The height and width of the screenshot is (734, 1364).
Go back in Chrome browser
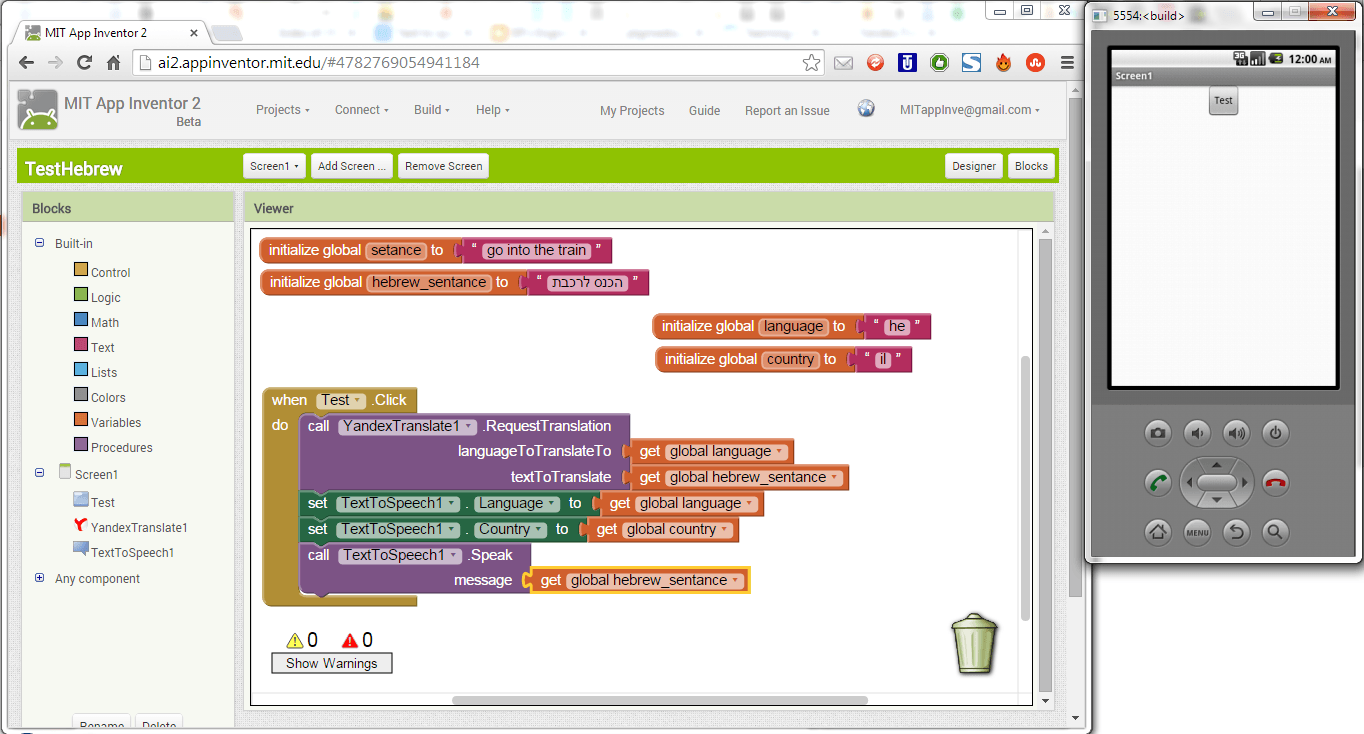(x=28, y=62)
